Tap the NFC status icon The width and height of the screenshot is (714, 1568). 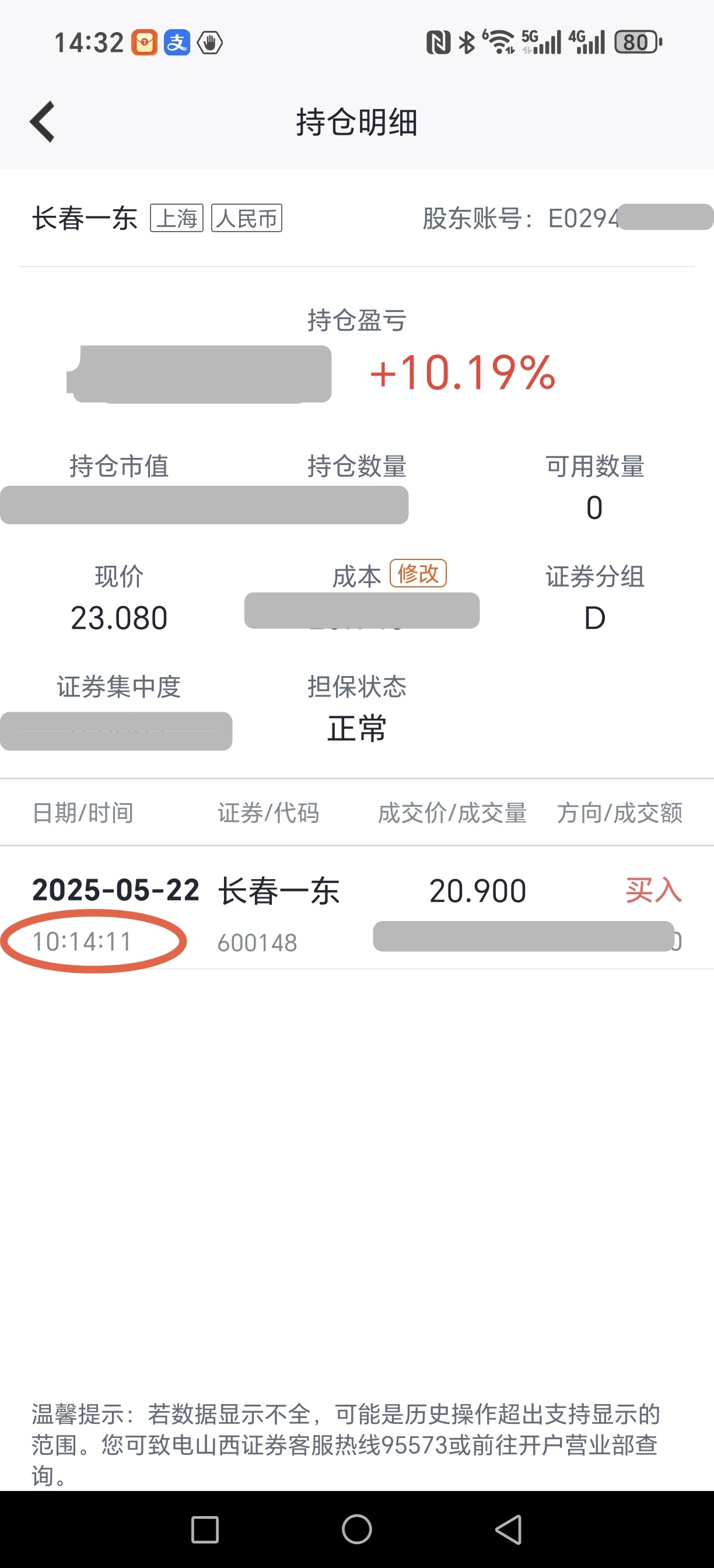click(x=438, y=43)
